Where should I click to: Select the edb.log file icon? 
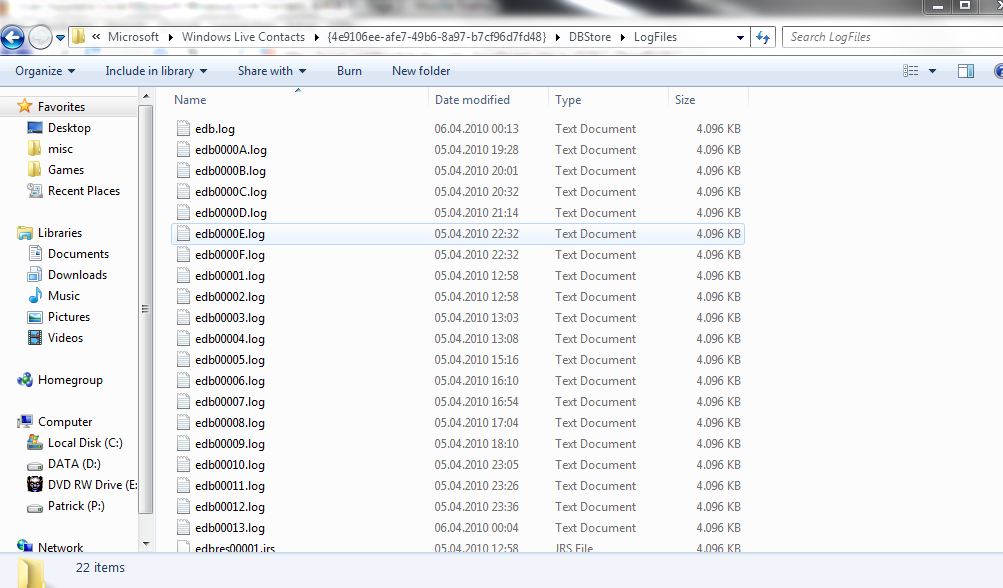[x=184, y=129]
